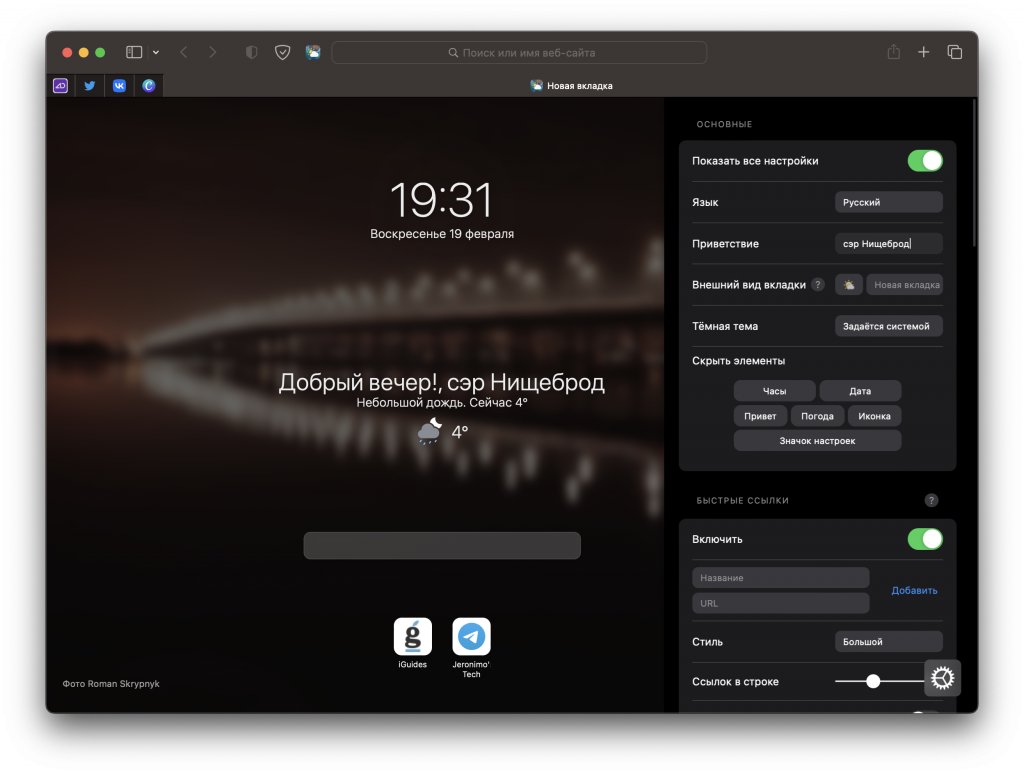Choose the tab icon emoji button
Image resolution: width=1024 pixels, height=774 pixels.
(848, 284)
